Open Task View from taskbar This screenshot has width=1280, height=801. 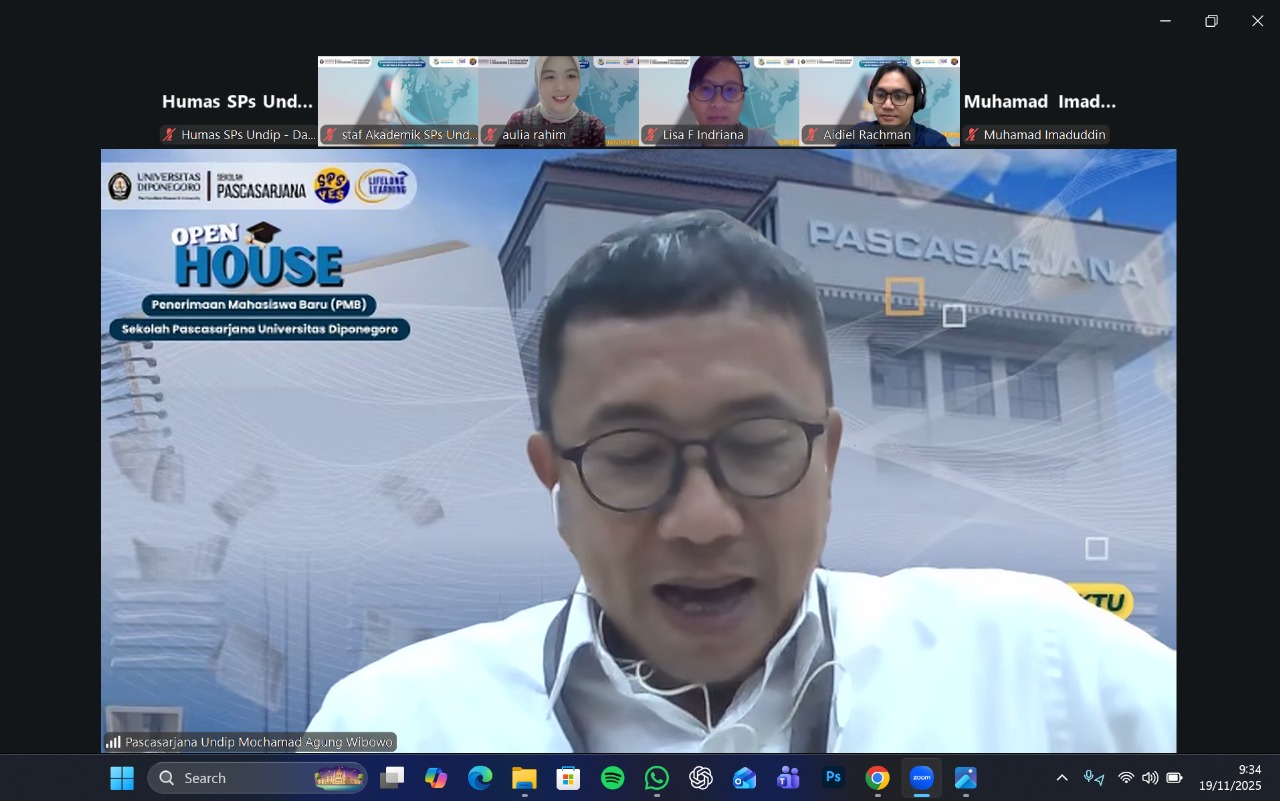tap(392, 778)
